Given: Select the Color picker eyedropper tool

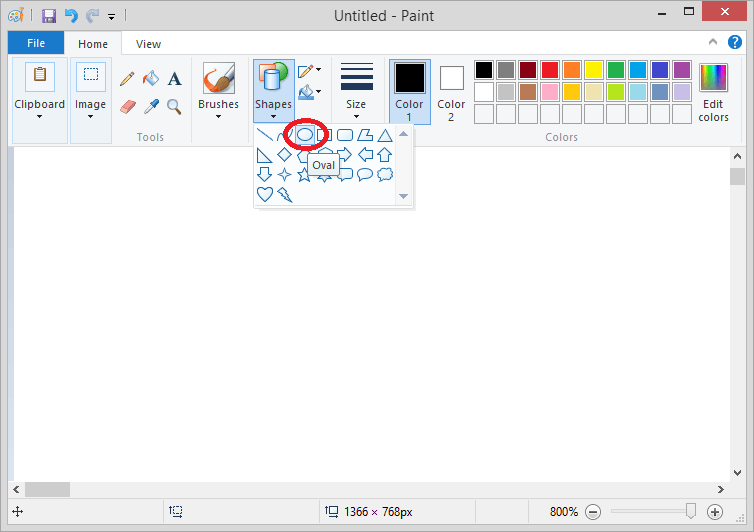Looking at the screenshot, I should [x=151, y=106].
